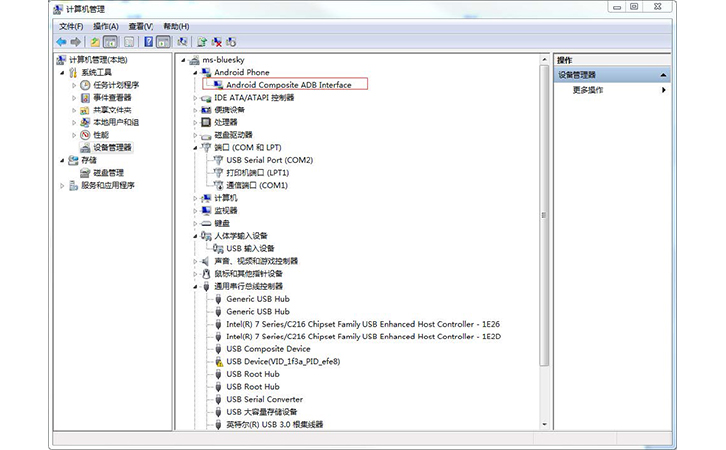Toggle the show/hide action pane icon
Screen dimensions: 726x450
pyautogui.click(x=163, y=42)
